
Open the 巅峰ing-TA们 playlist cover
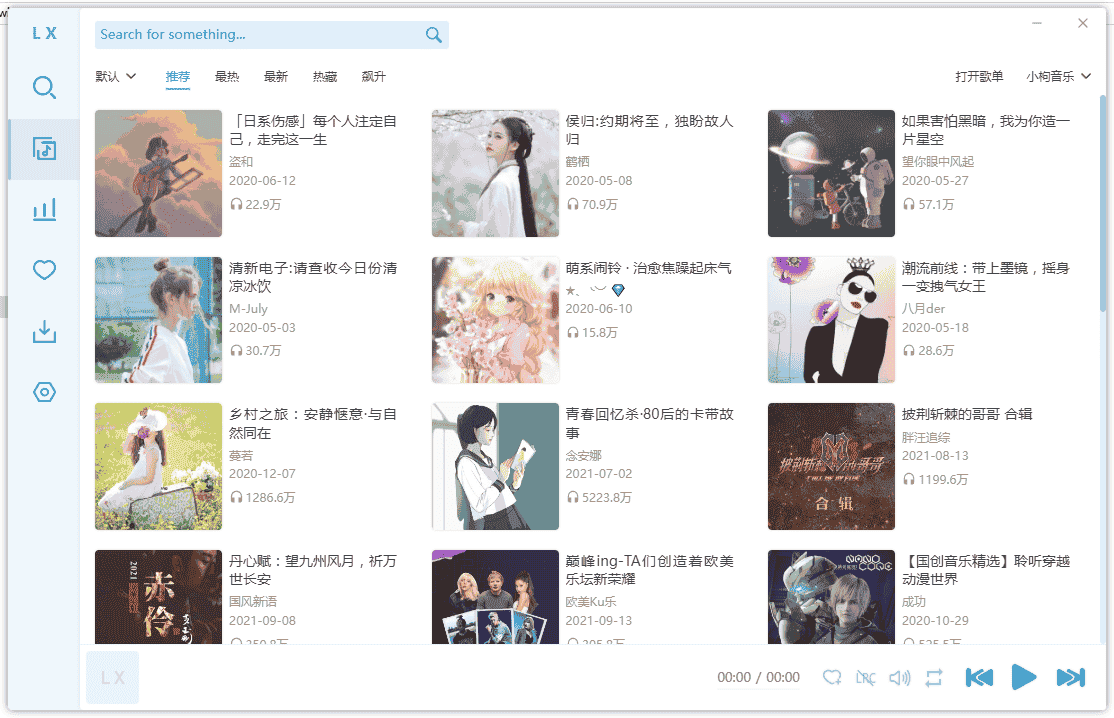(x=495, y=597)
